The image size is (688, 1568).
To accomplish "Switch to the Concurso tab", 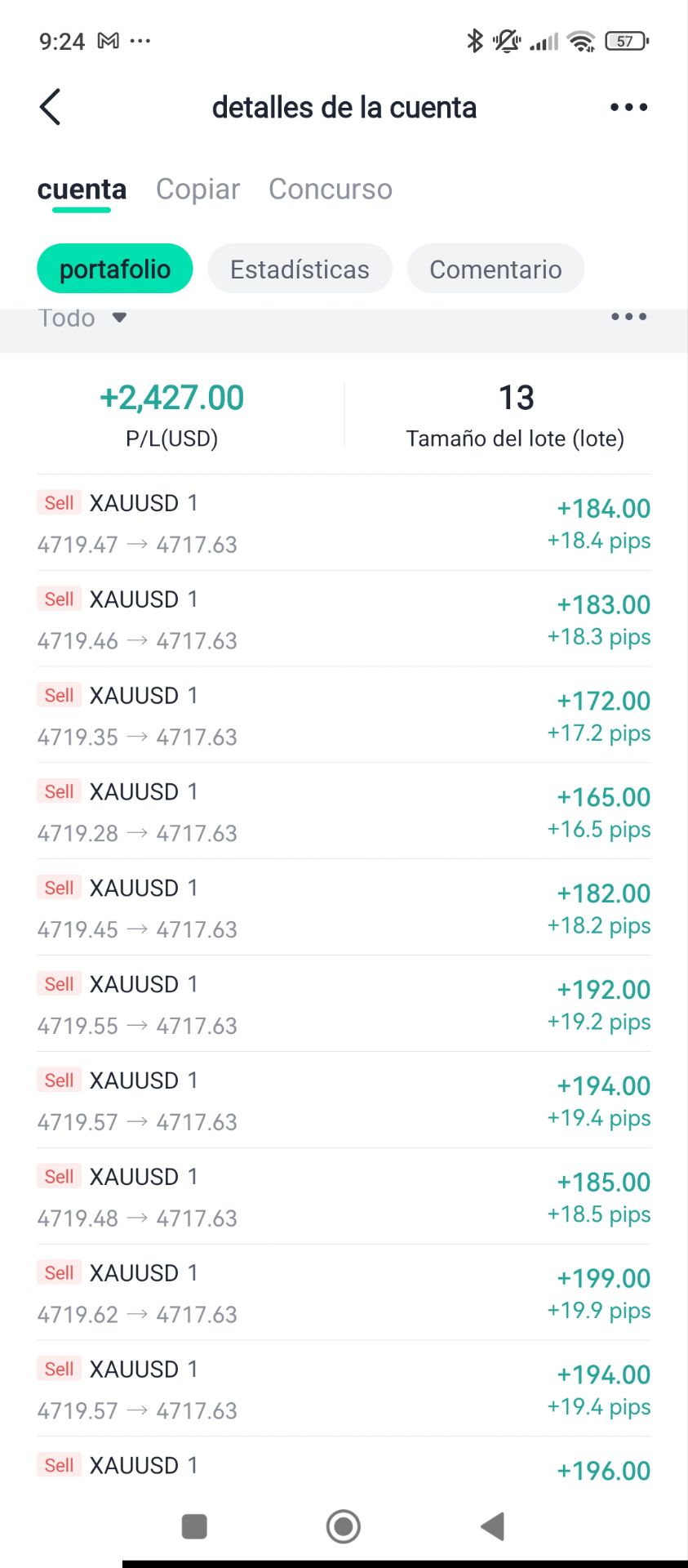I will point(331,189).
